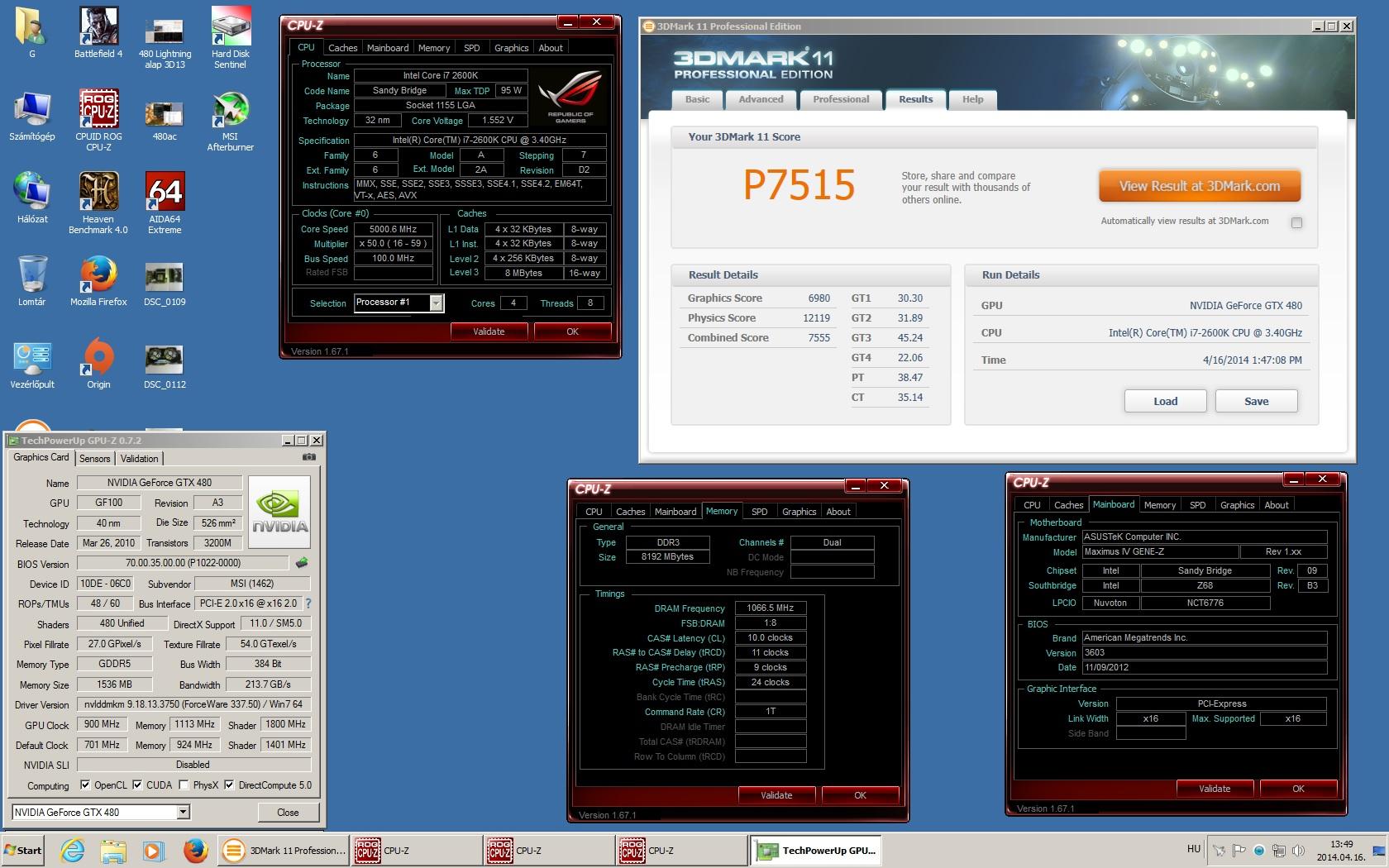This screenshot has height=868, width=1389.
Task: Switch to Professional tab in 3DMark 11
Action: 841,99
